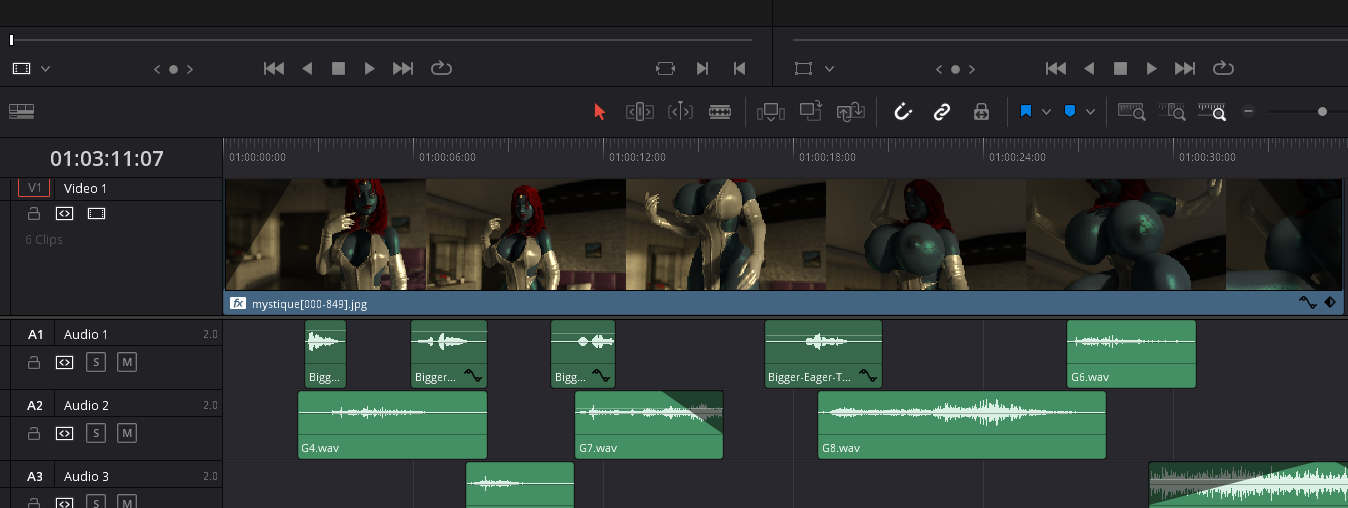Click the Insert clip icon
Screen dimensions: 1348x508
click(771, 112)
